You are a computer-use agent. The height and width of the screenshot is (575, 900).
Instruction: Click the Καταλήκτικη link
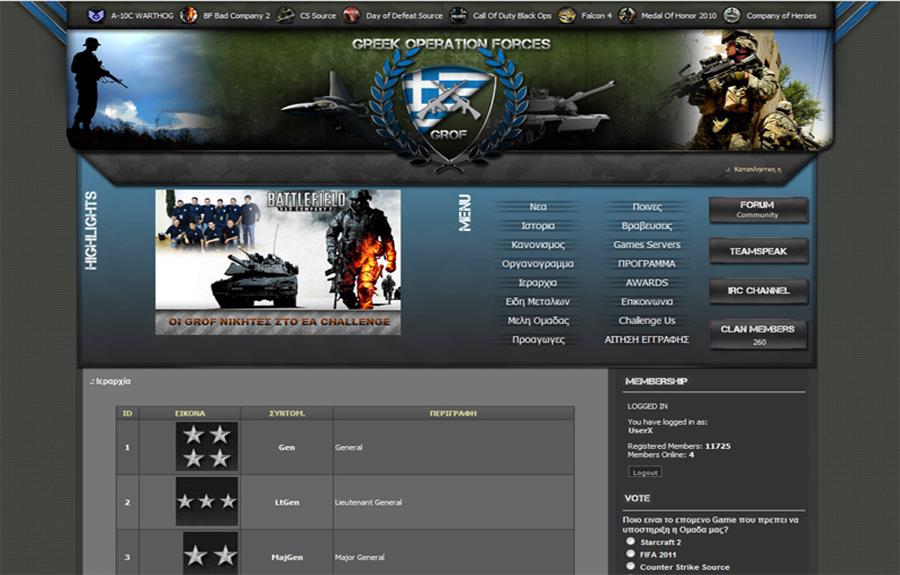[757, 170]
